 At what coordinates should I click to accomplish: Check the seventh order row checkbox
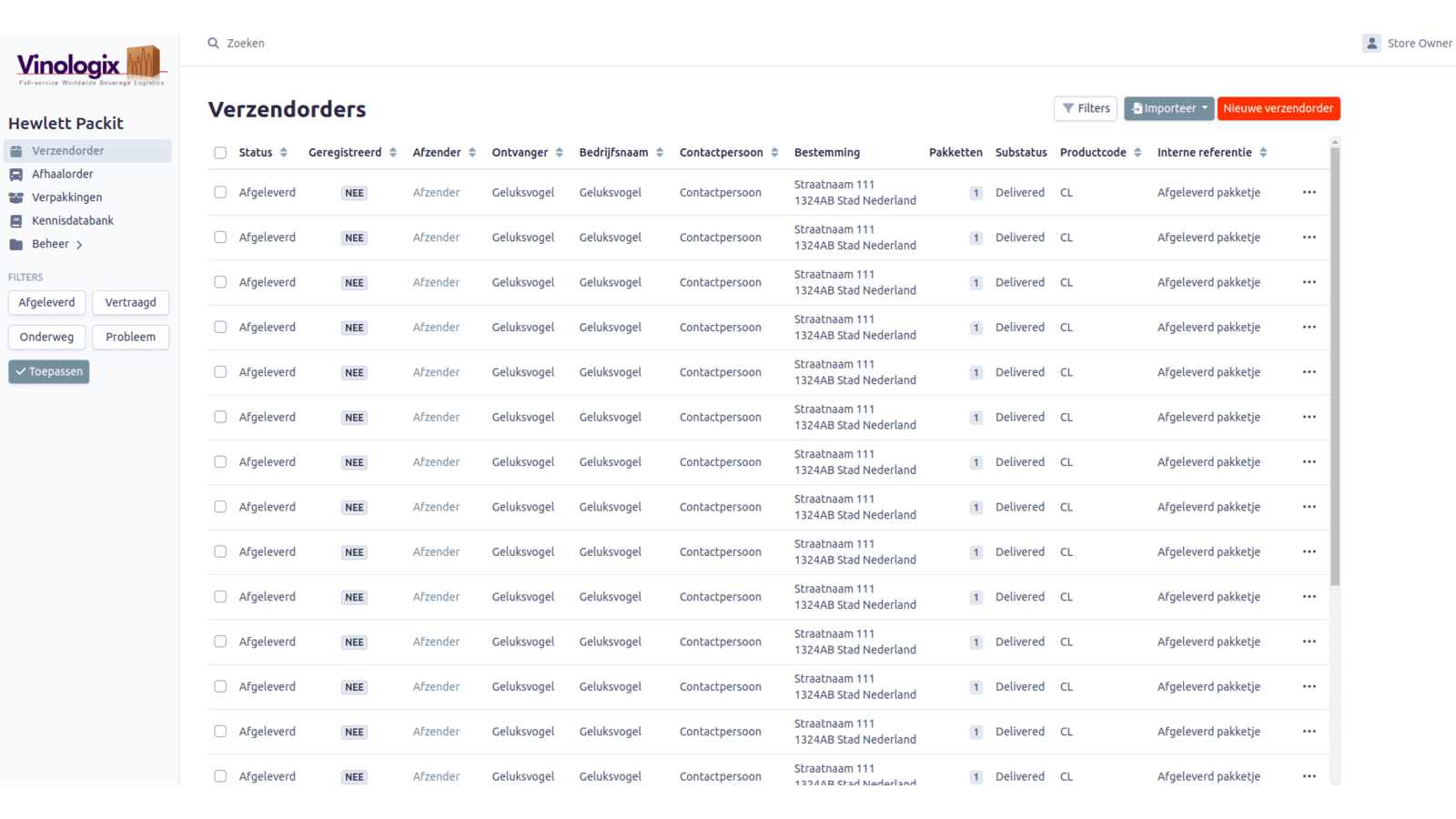(220, 462)
